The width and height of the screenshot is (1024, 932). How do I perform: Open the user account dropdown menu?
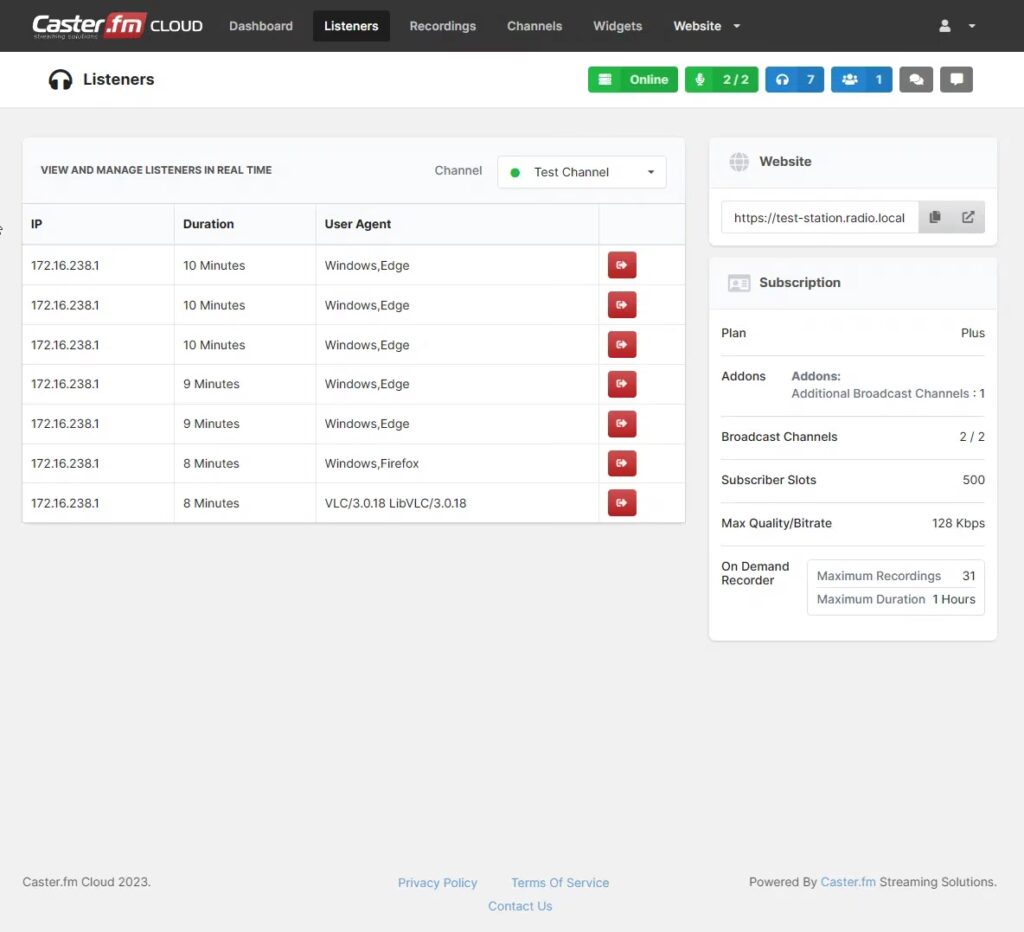click(x=956, y=26)
